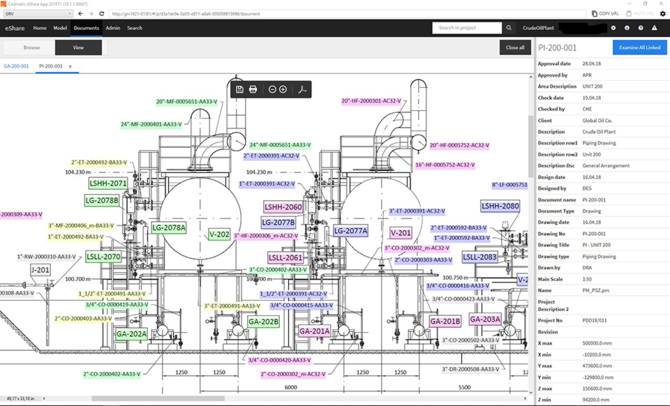This screenshot has height=406, width=670.
Task: Zoom in with the plus icon
Action: [x=283, y=89]
